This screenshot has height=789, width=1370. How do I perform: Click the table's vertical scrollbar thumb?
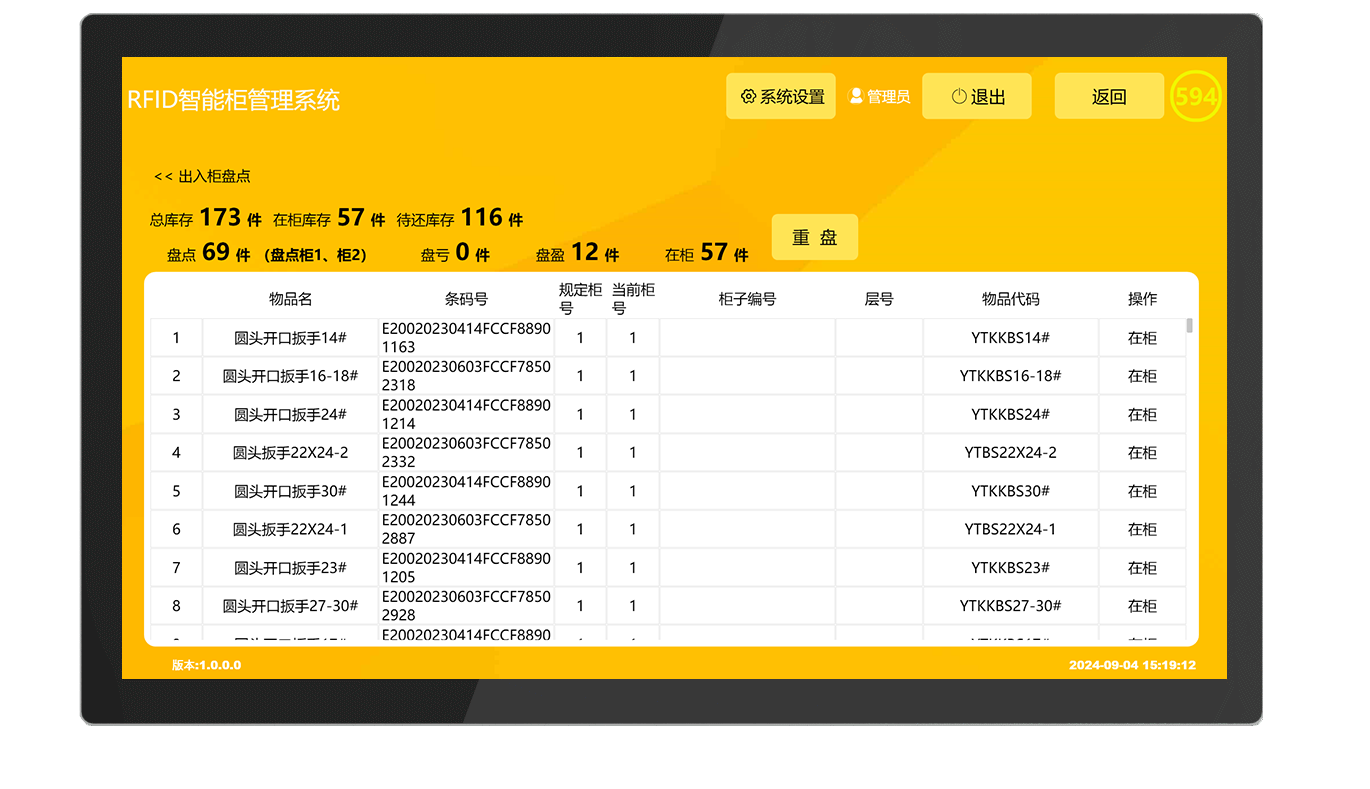coord(1189,325)
